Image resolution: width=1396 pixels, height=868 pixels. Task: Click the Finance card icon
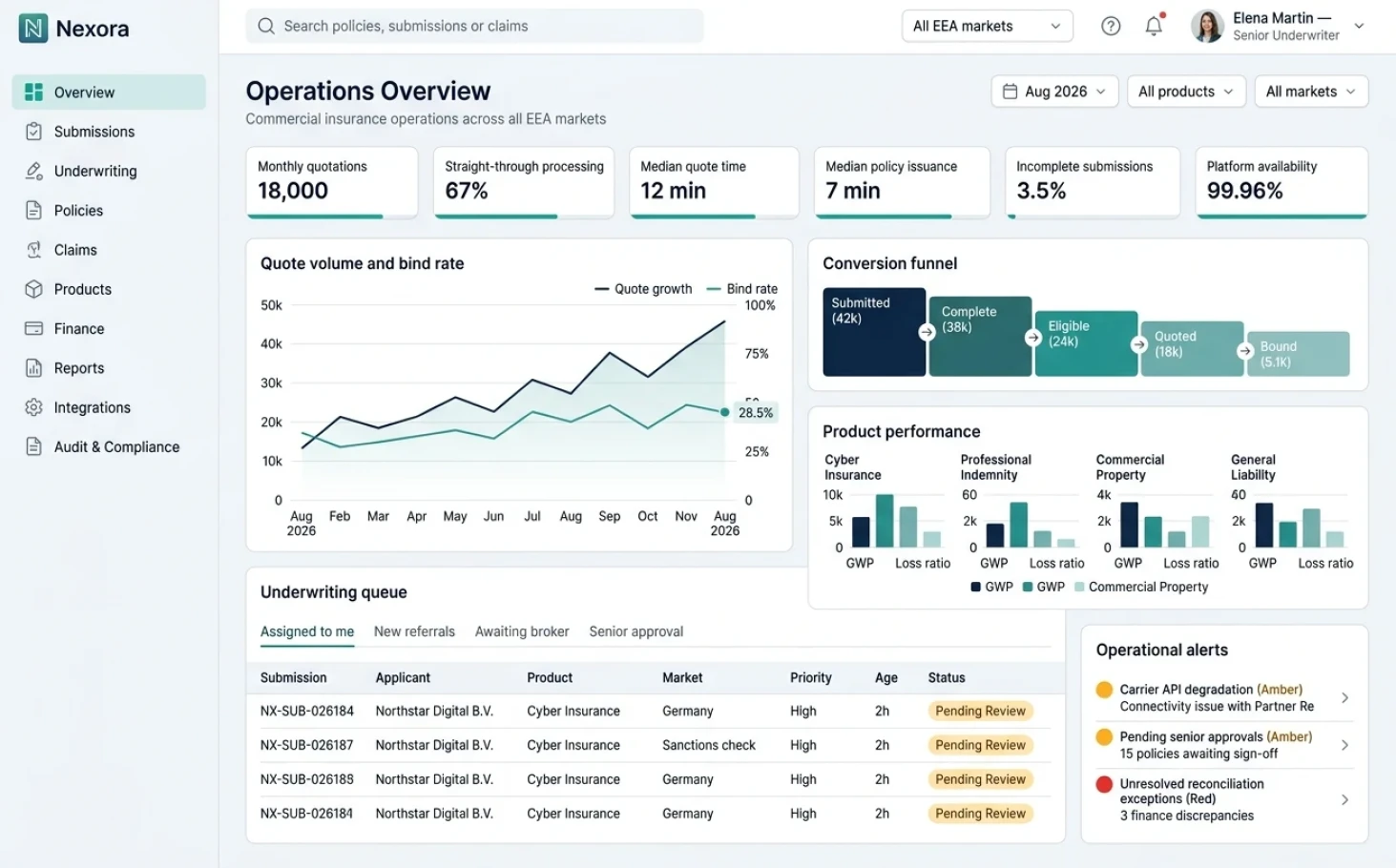click(x=33, y=328)
